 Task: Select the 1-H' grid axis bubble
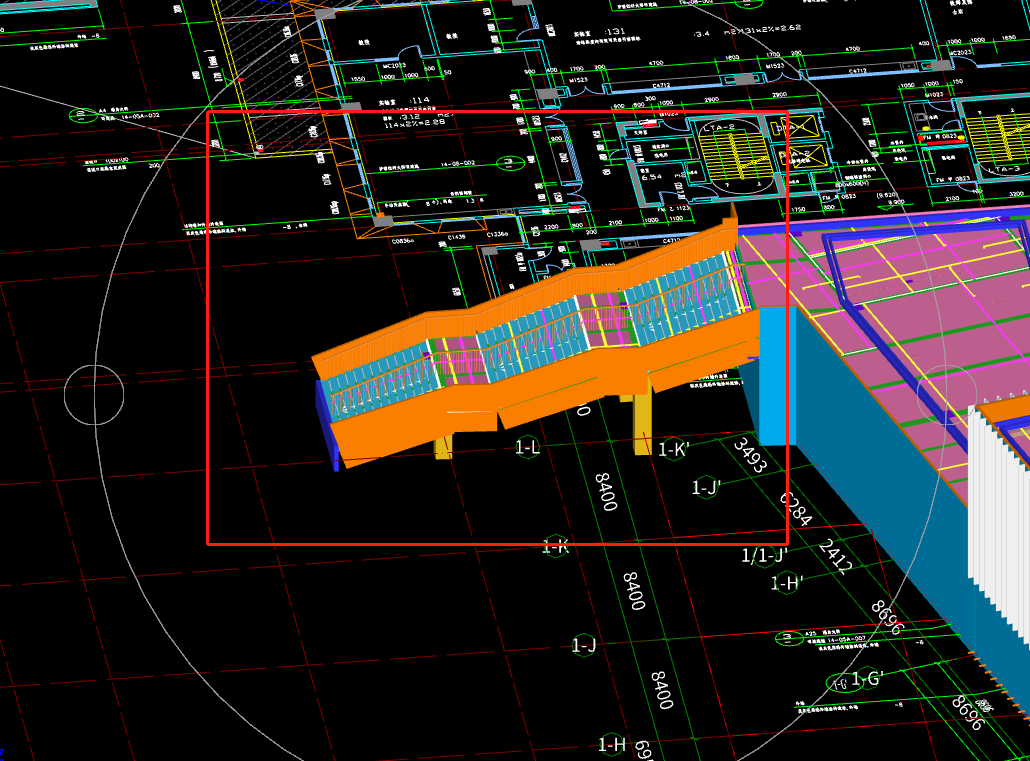coord(786,582)
